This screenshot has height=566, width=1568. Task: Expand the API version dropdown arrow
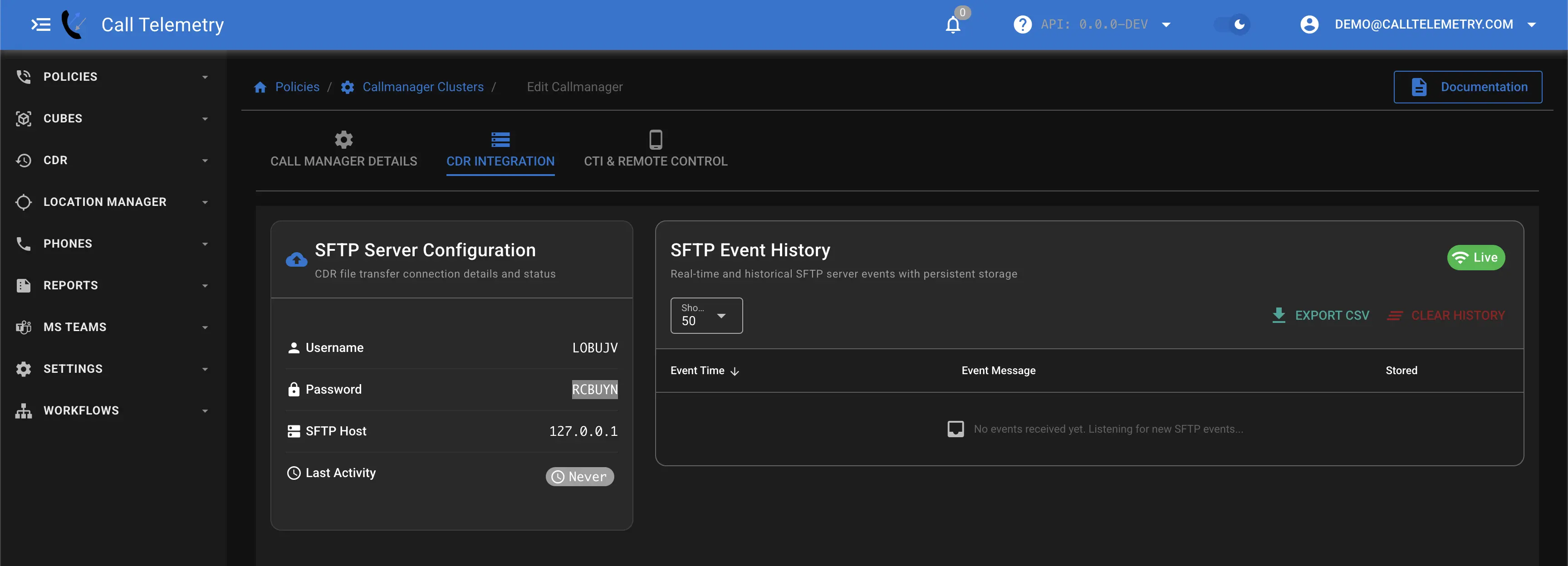[1166, 25]
